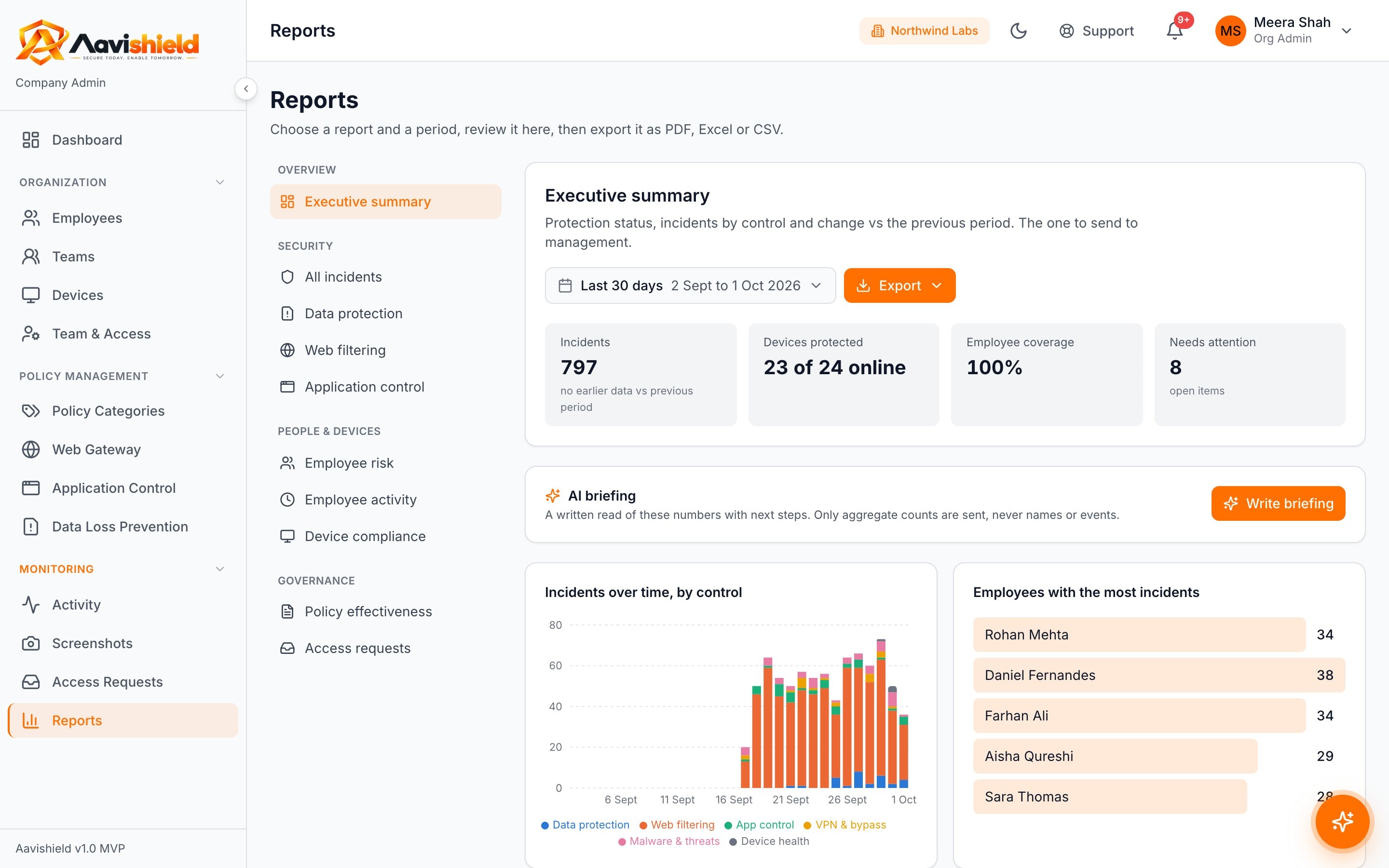This screenshot has height=868, width=1389.
Task: Click the Teams icon in sidebar
Action: (x=31, y=257)
